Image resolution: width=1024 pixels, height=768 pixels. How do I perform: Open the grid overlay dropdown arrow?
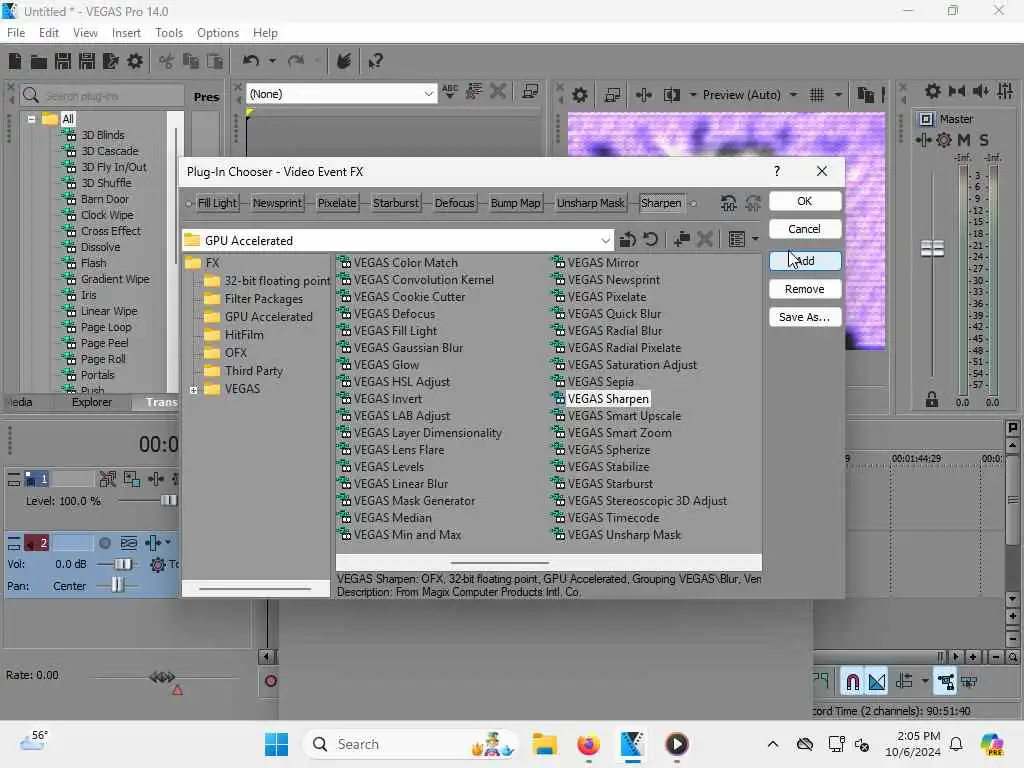(838, 95)
